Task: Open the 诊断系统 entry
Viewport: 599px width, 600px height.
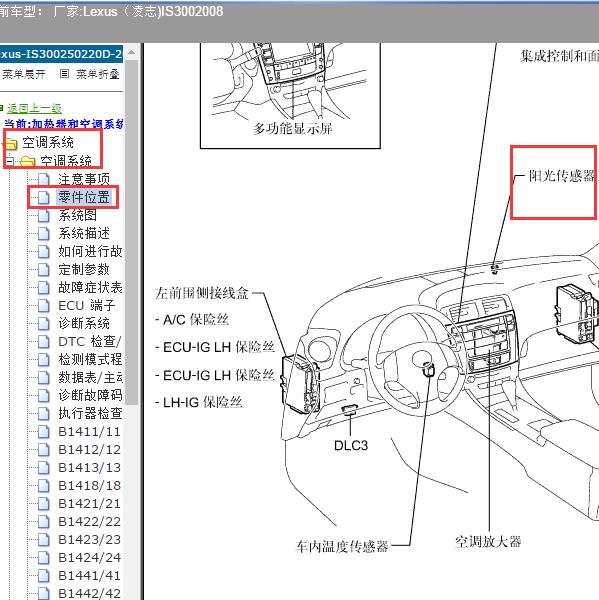Action: [x=84, y=323]
